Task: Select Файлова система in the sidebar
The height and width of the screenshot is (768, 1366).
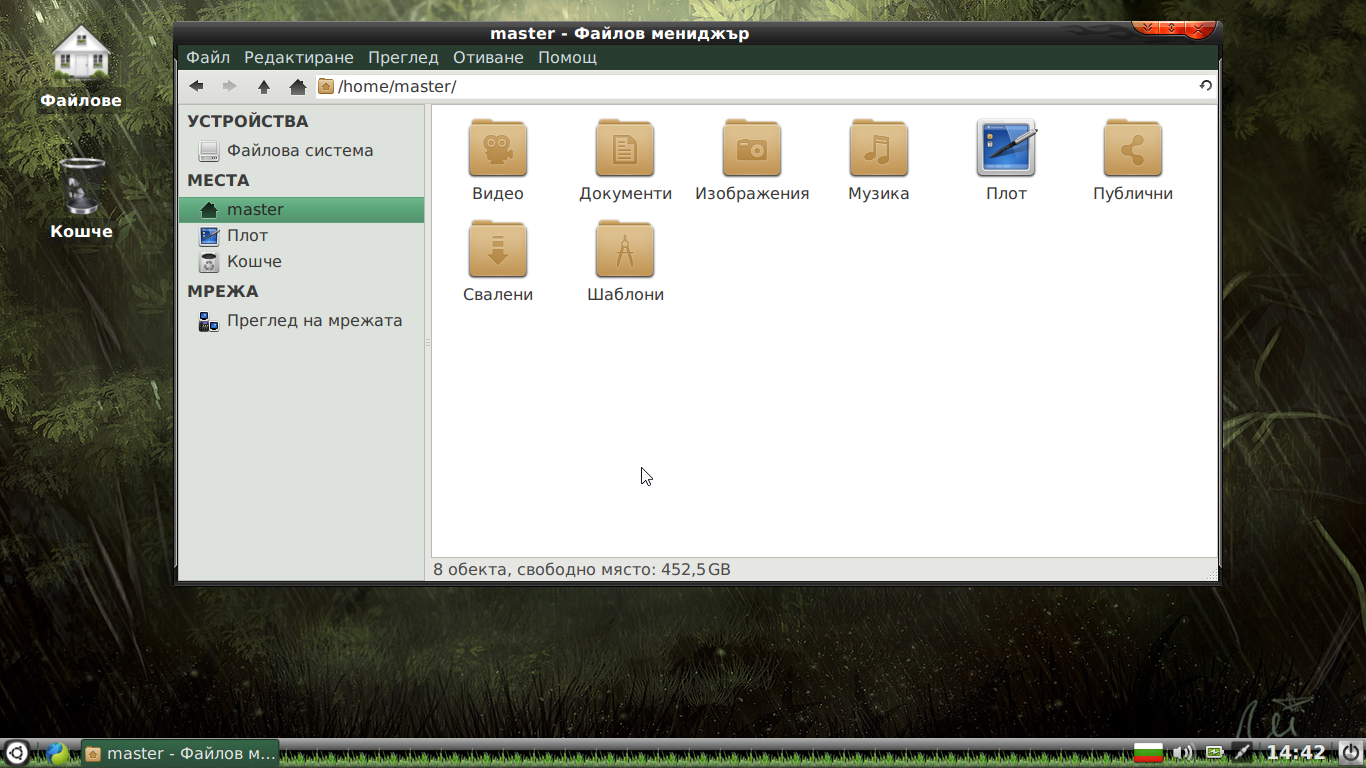Action: pos(301,151)
